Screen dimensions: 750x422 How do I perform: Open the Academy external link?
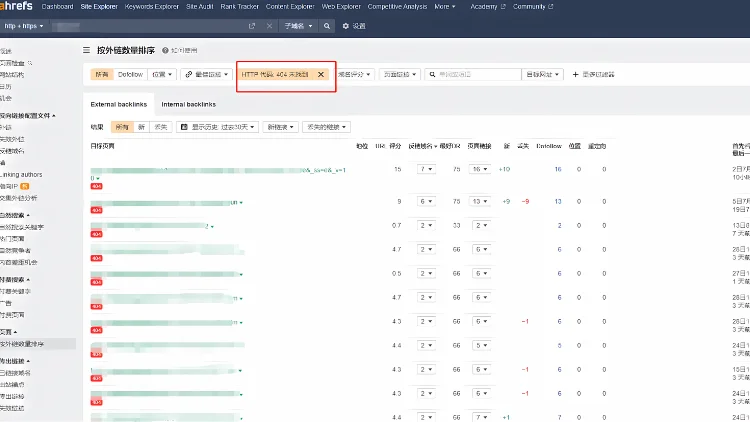click(487, 7)
